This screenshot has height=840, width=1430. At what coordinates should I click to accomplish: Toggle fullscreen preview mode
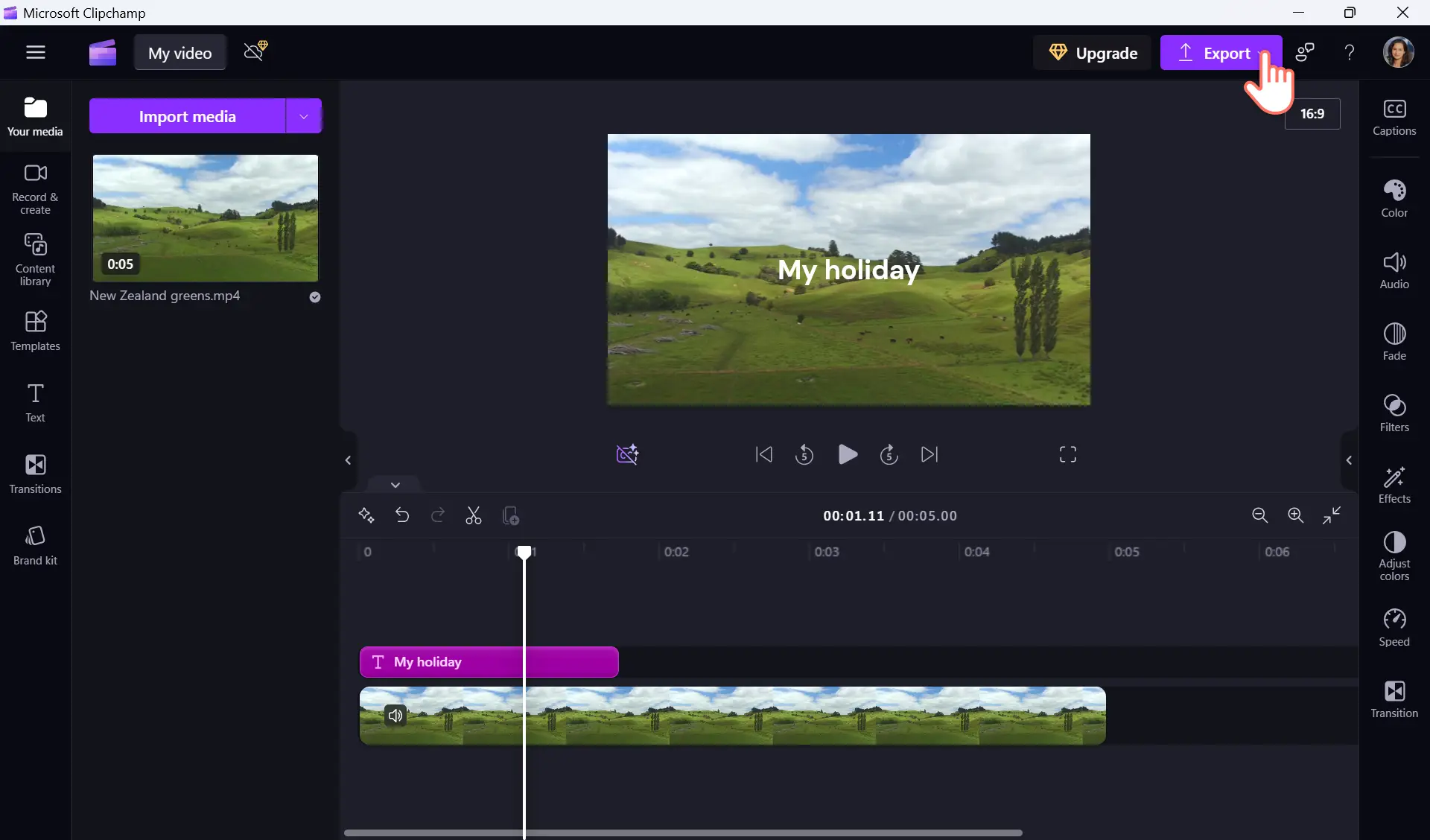coord(1068,454)
